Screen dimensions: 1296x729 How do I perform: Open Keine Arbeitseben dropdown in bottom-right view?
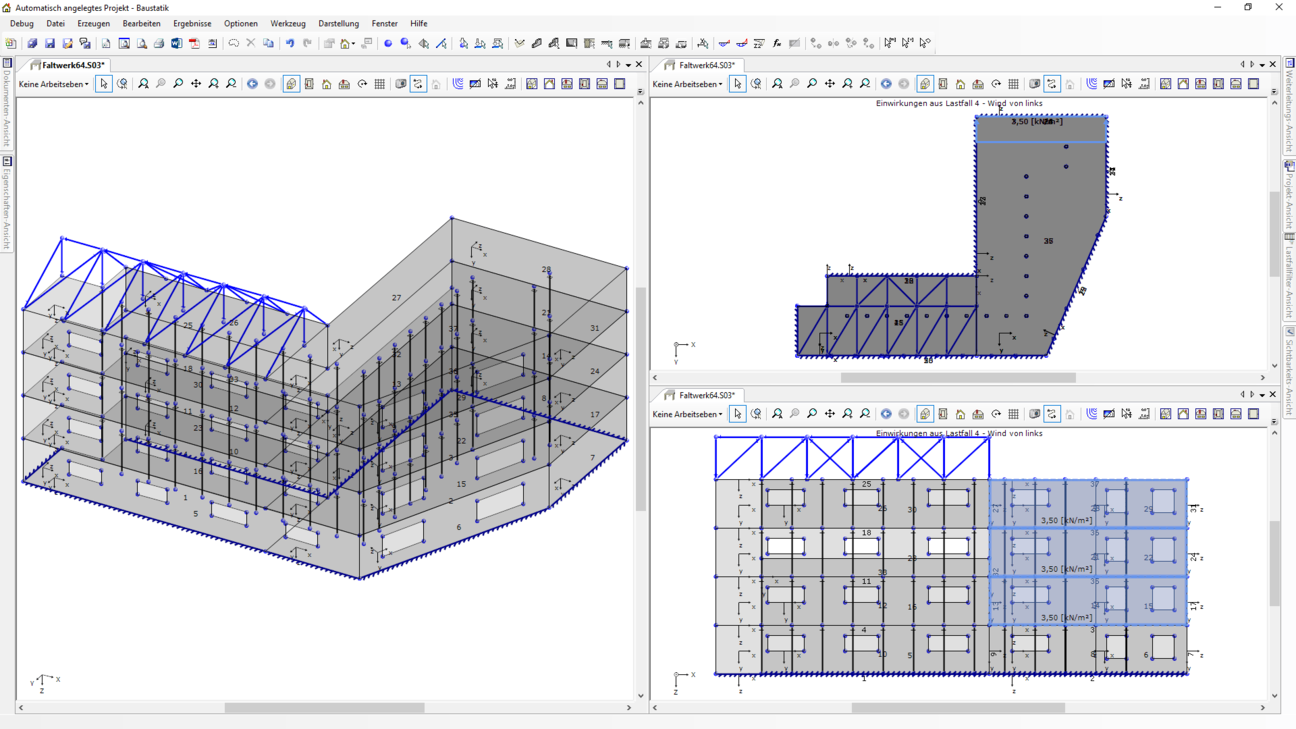[x=687, y=414]
